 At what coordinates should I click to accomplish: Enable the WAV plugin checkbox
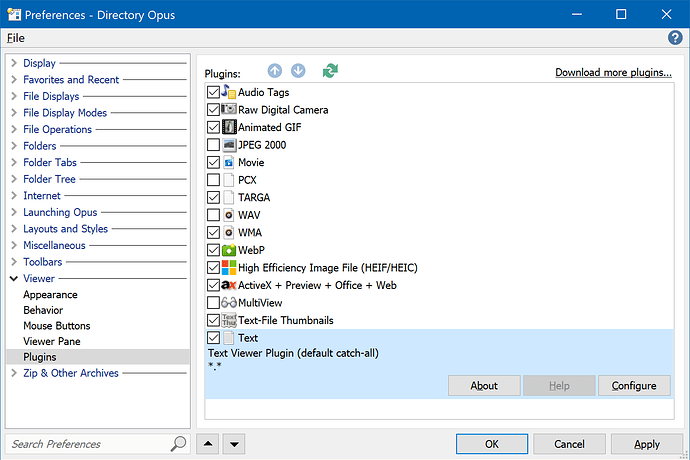tap(213, 215)
